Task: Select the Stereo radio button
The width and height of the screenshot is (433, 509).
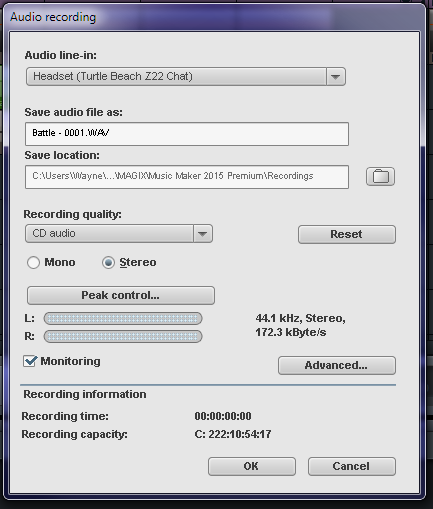Action: coord(108,262)
